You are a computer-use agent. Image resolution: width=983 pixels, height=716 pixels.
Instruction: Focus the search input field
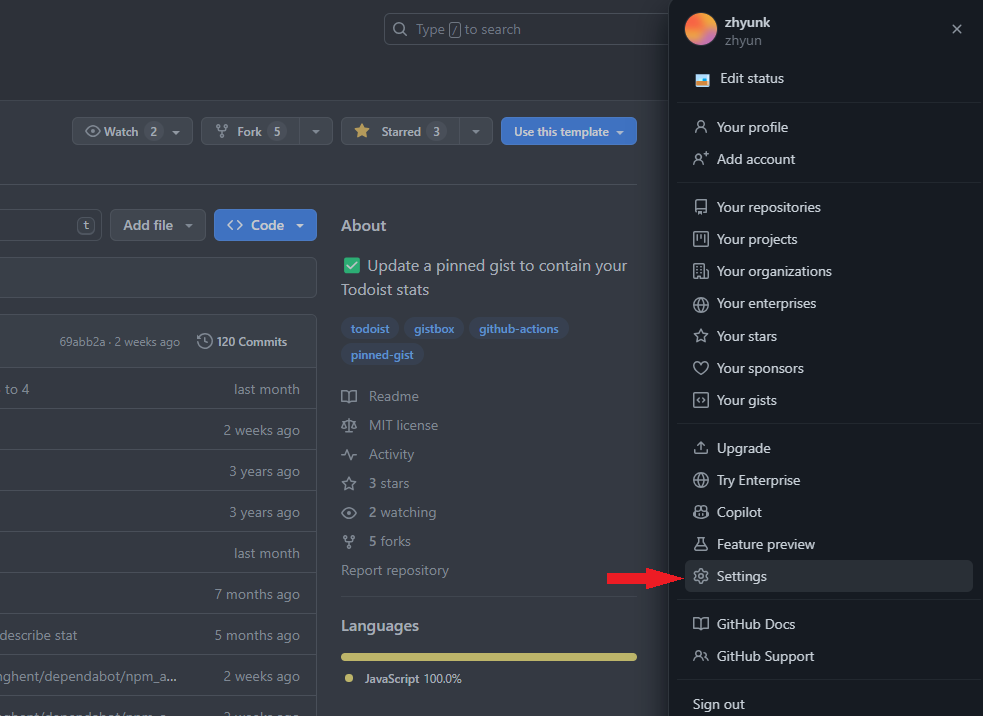pyautogui.click(x=527, y=29)
